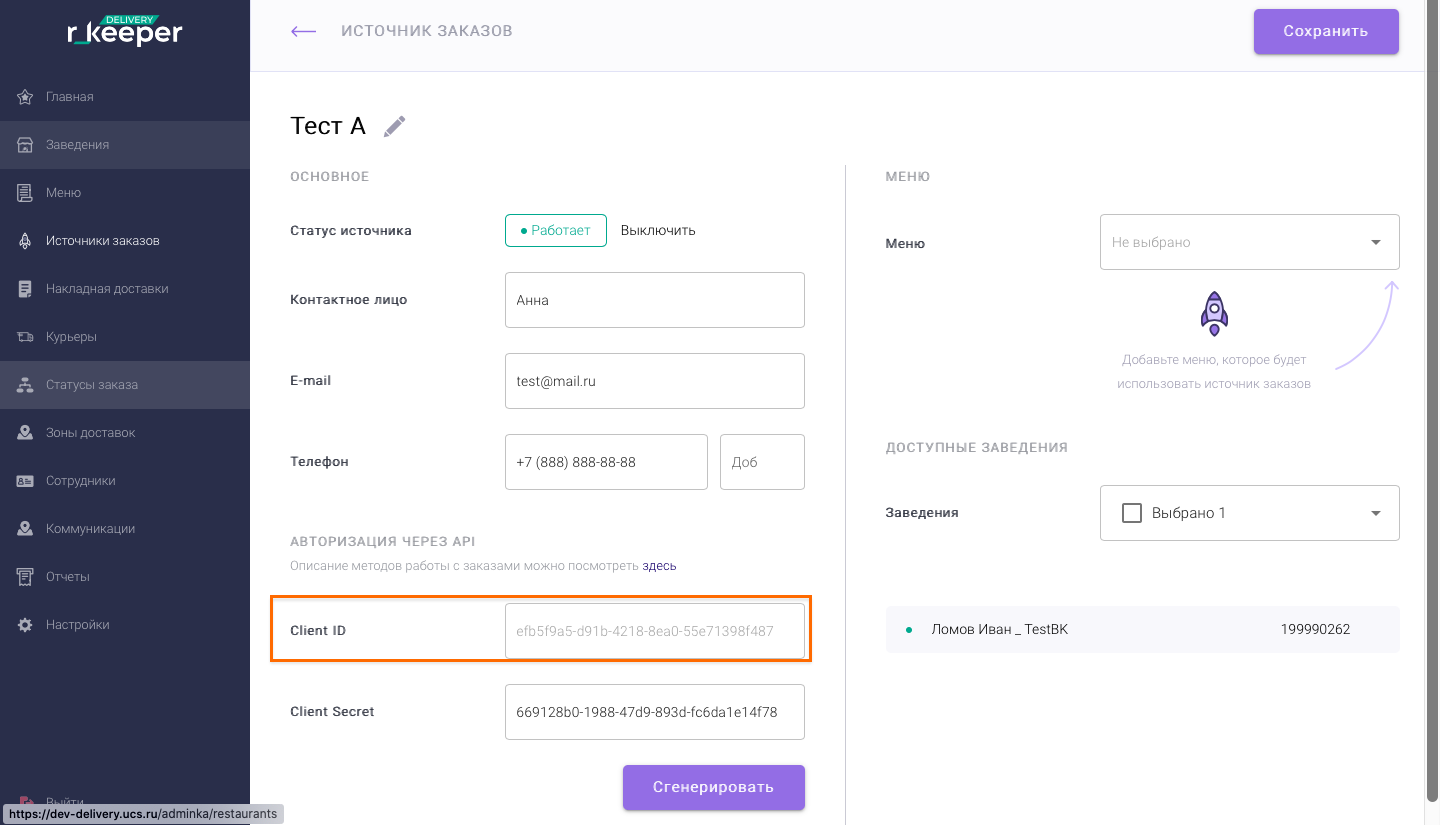Click the back arrow icon in header

[x=303, y=31]
